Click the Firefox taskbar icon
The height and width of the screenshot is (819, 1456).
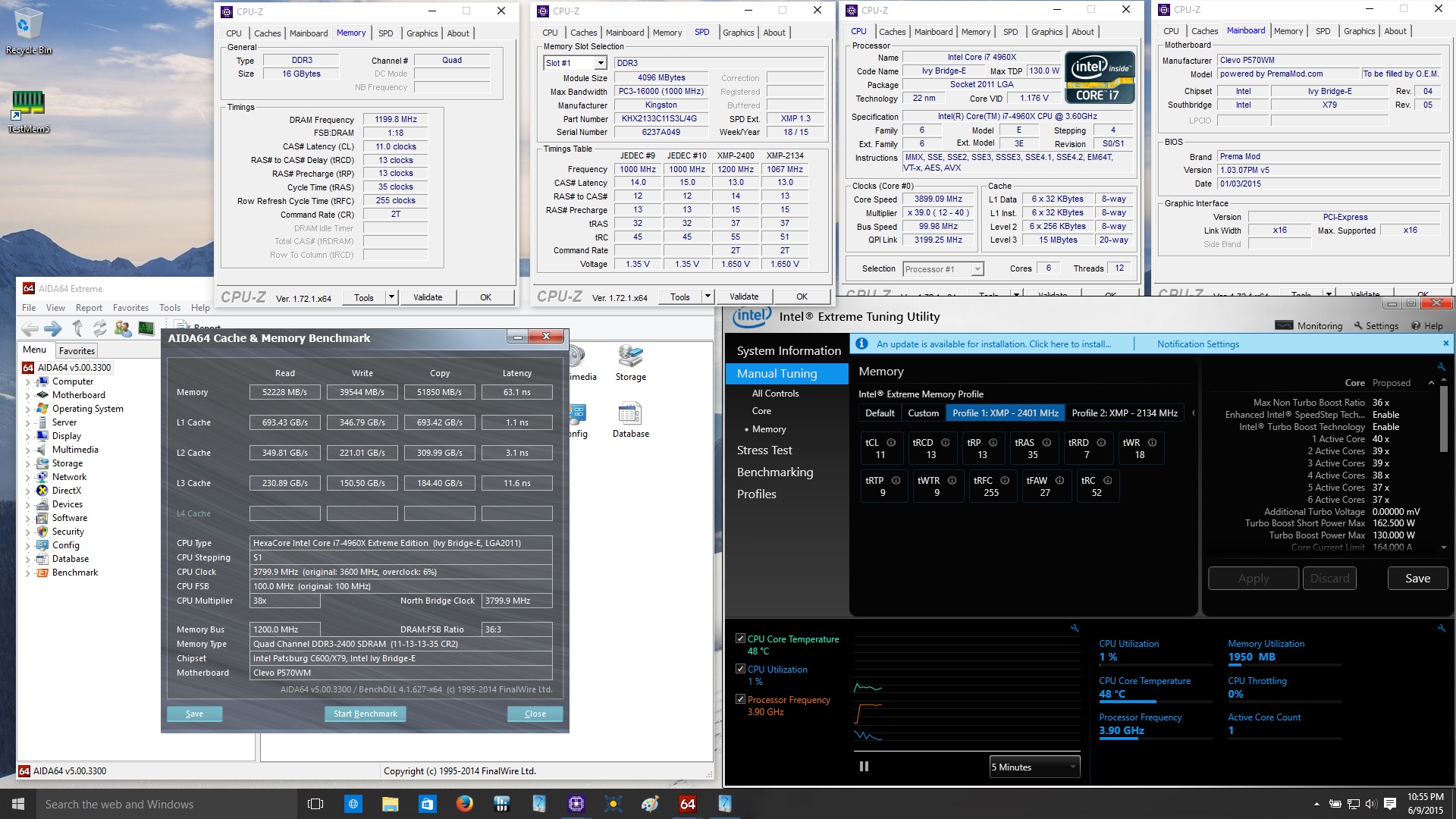tap(464, 804)
